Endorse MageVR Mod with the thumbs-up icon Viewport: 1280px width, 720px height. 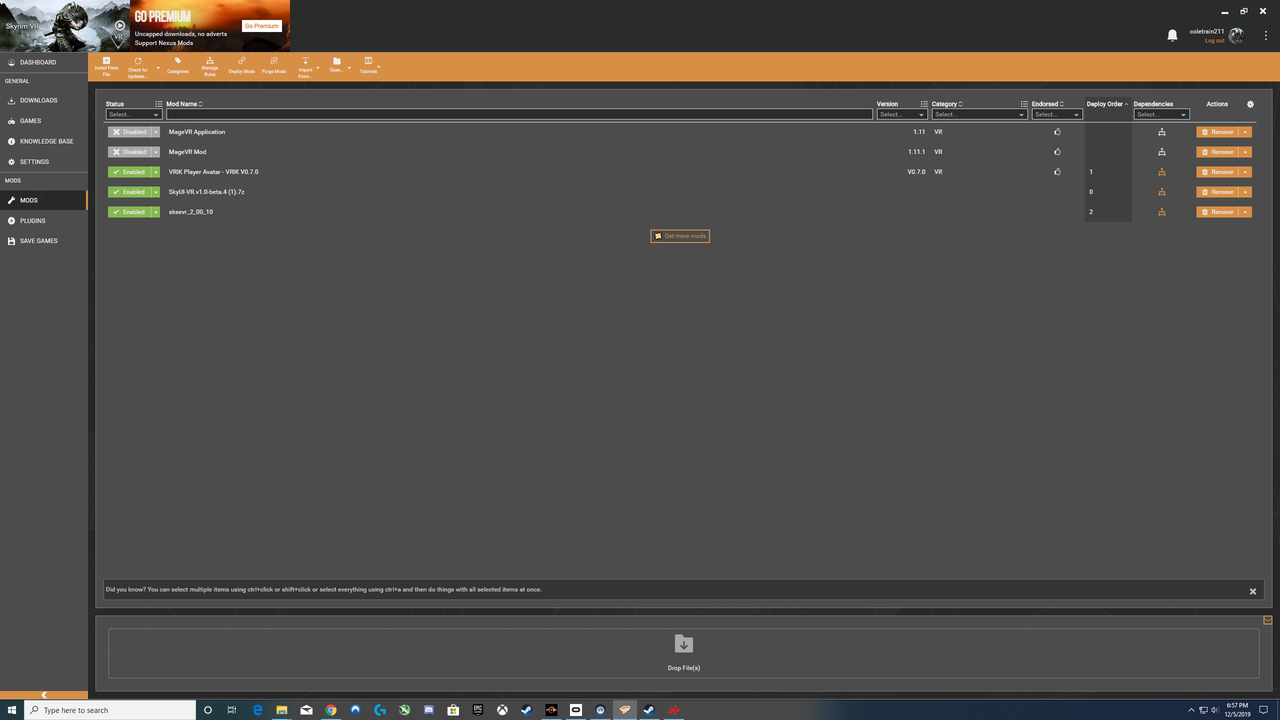coord(1057,152)
